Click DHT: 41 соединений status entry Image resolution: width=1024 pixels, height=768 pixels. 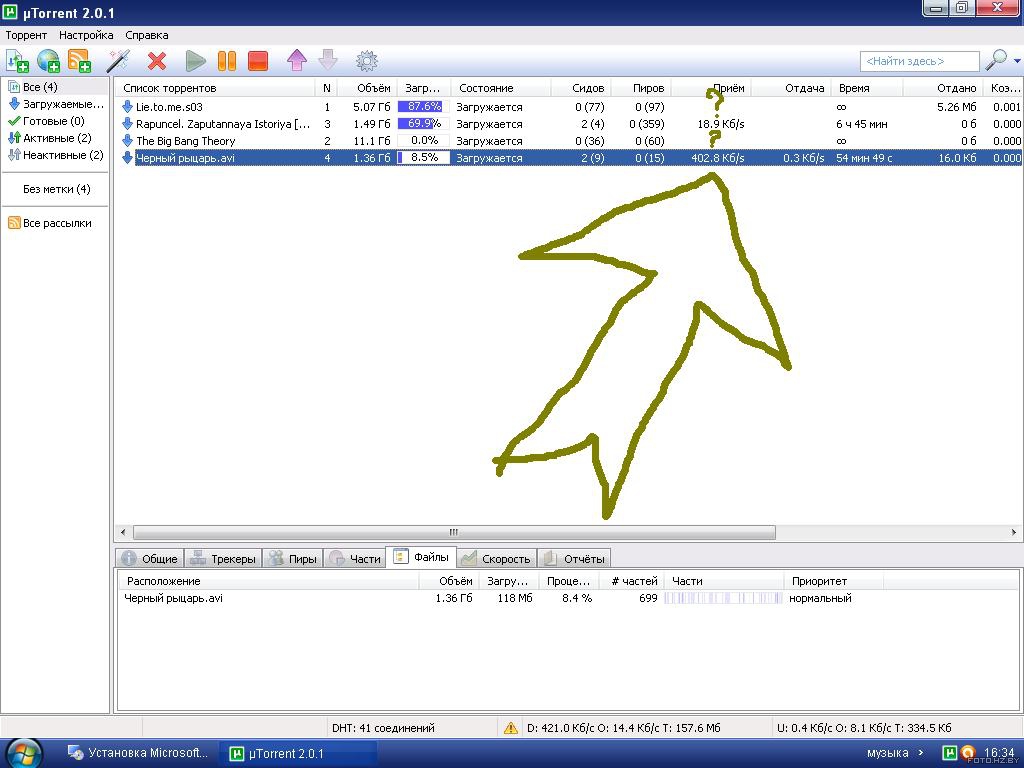pyautogui.click(x=383, y=728)
